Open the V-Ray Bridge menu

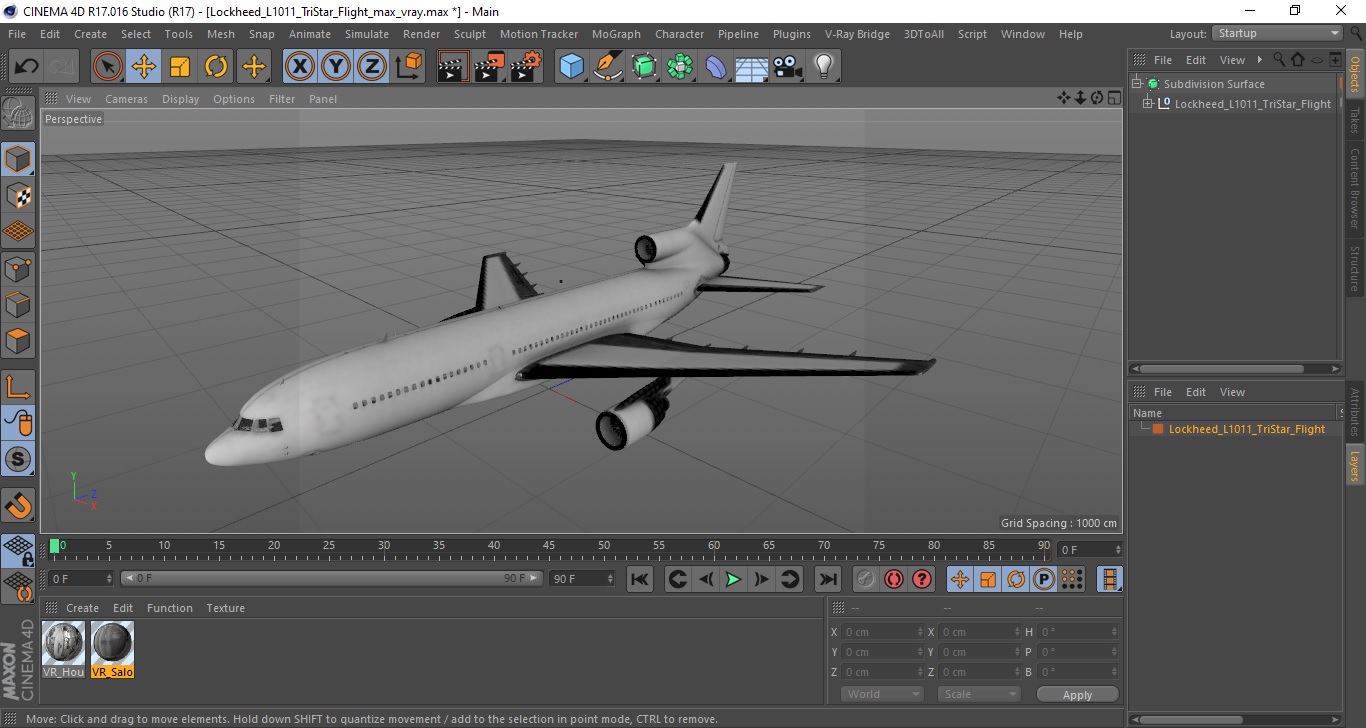pos(857,34)
